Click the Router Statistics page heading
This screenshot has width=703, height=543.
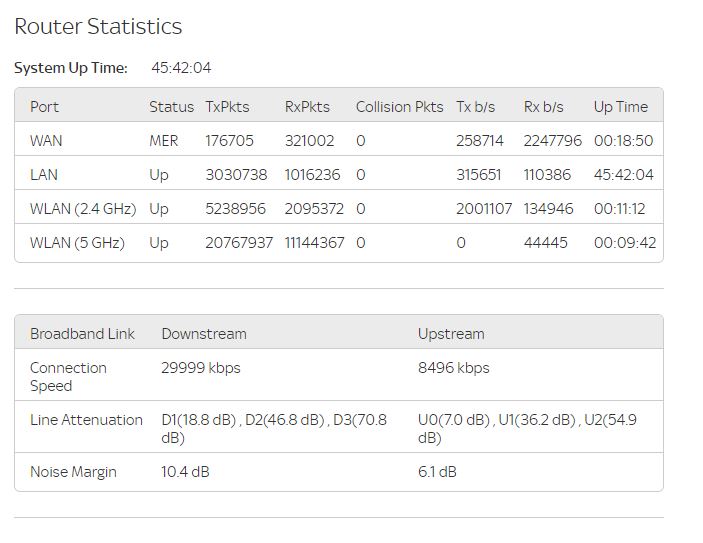[98, 27]
